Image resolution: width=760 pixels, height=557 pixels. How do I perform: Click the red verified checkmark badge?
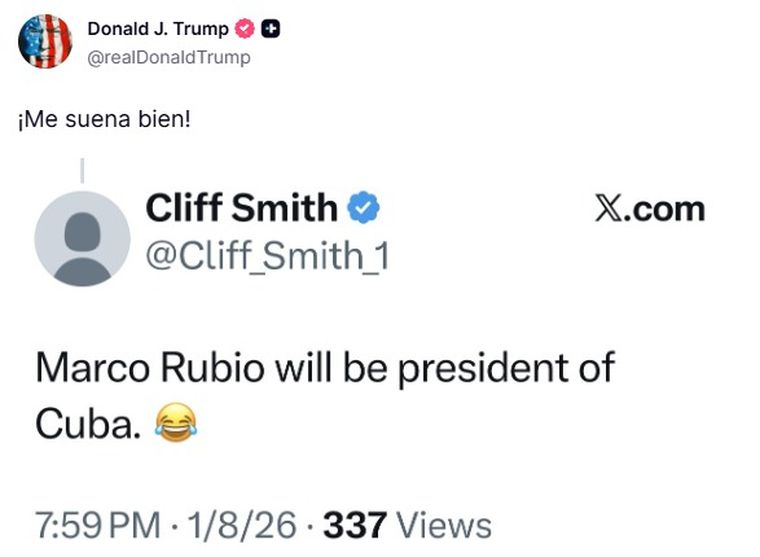[247, 29]
